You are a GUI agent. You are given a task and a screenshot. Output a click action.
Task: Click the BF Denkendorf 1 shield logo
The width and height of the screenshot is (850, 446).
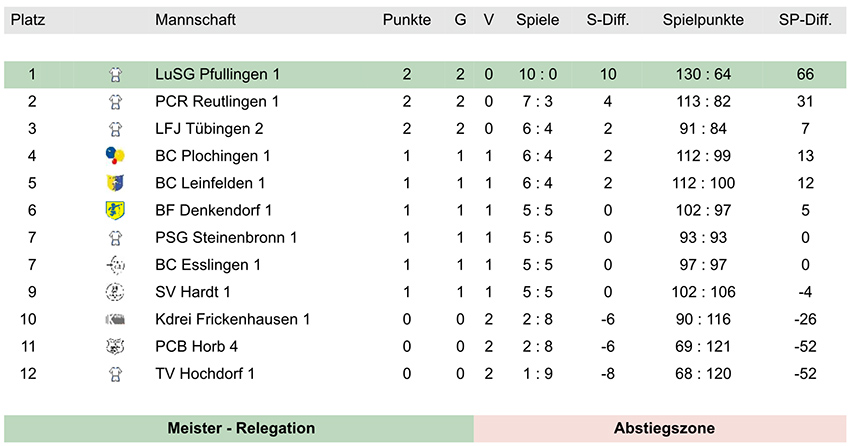click(115, 210)
